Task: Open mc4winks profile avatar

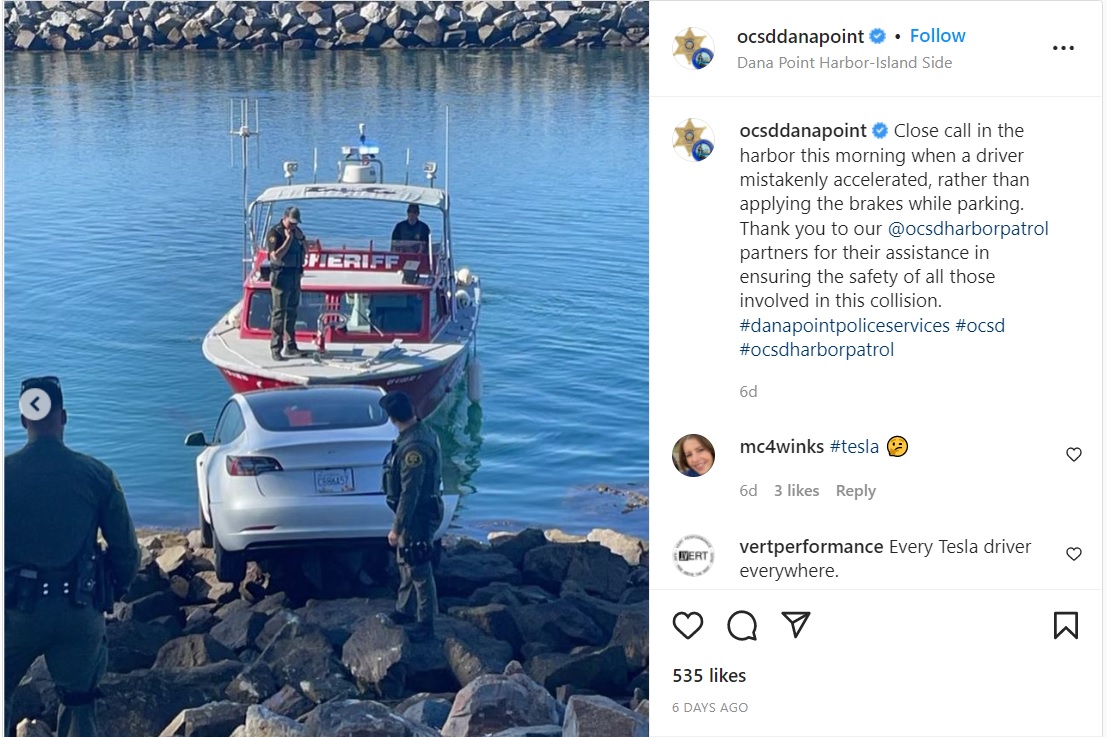Action: pyautogui.click(x=693, y=455)
